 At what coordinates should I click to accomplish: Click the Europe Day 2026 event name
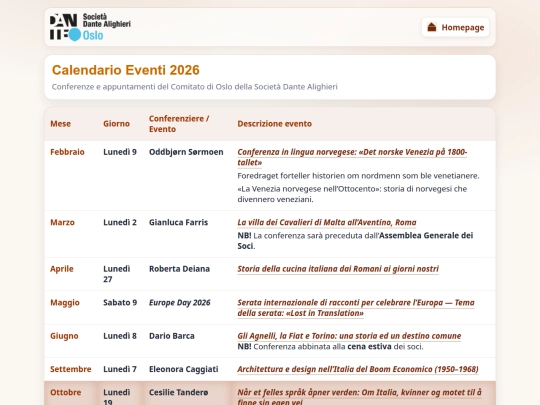(180, 303)
